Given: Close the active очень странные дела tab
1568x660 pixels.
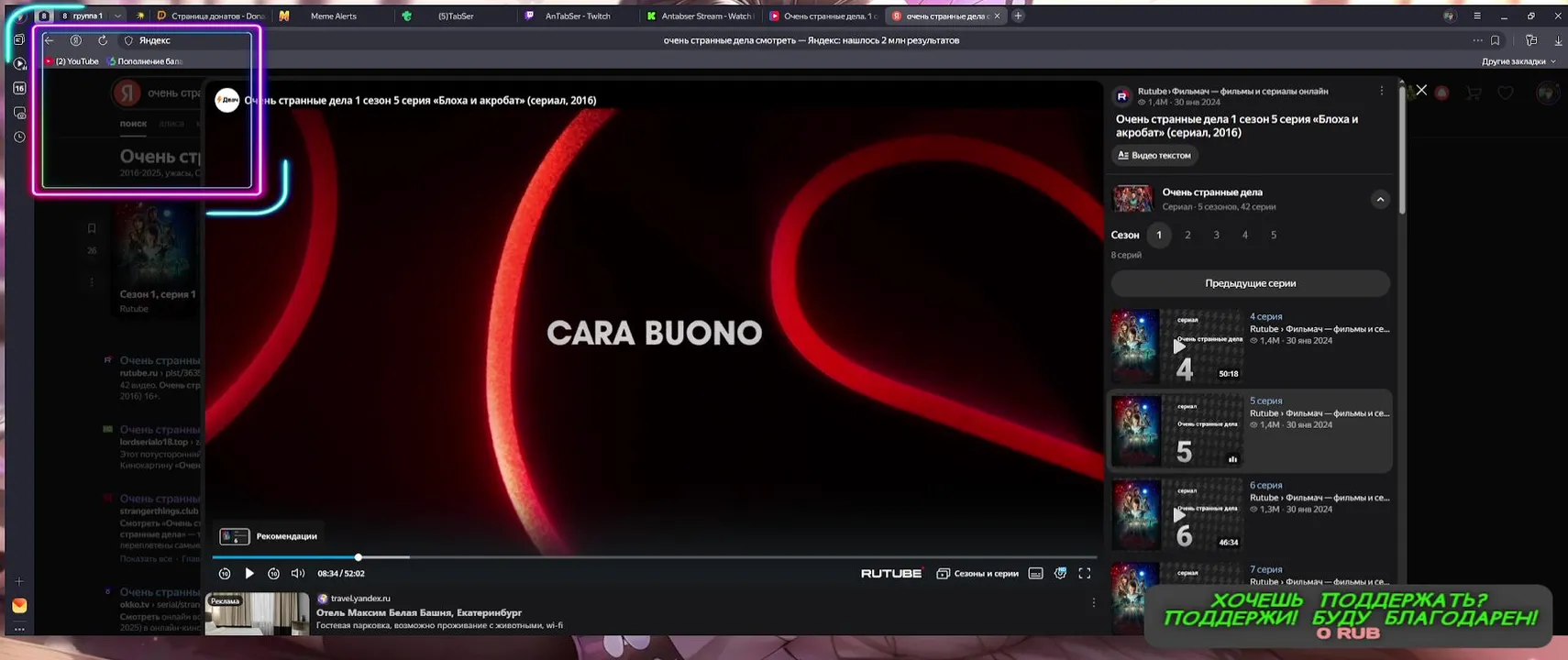Looking at the screenshot, I should (998, 16).
